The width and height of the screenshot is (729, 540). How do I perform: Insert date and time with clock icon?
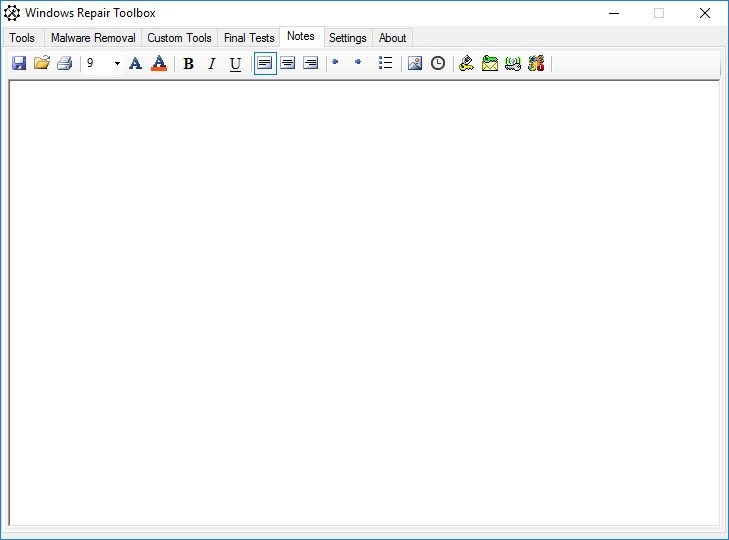[x=438, y=63]
